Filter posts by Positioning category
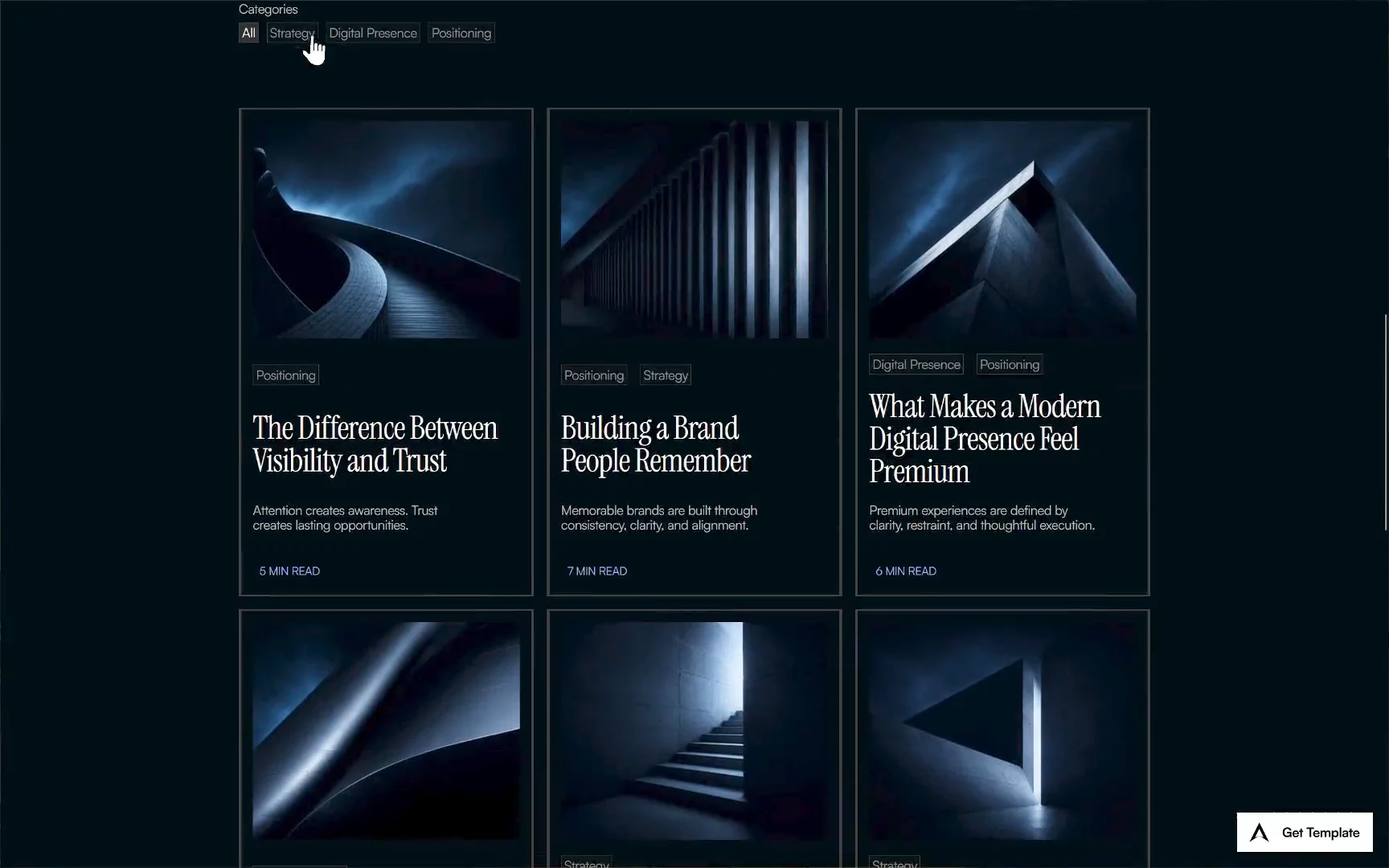Screen dimensions: 1389x868 [461, 33]
